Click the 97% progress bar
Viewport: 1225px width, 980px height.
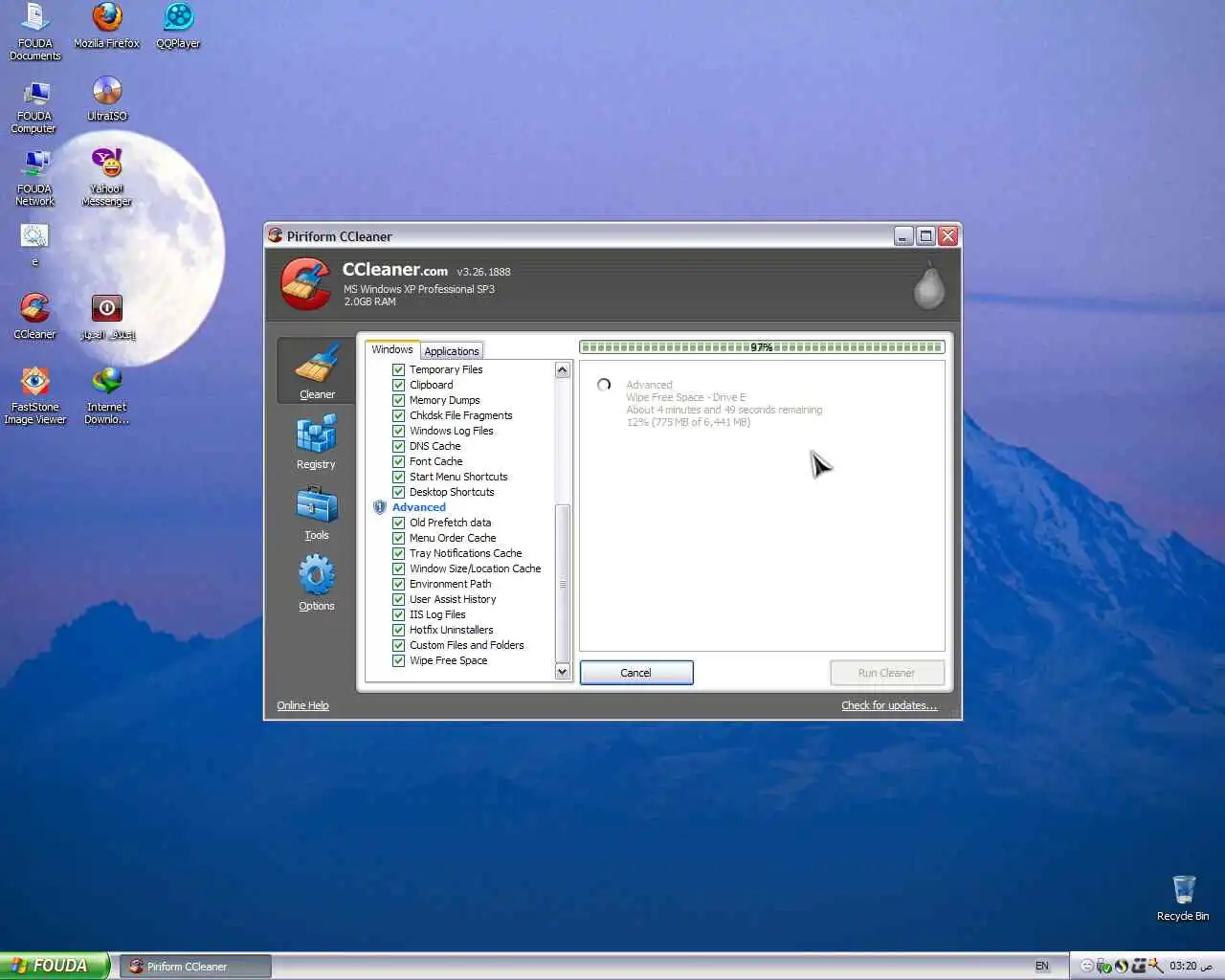[x=762, y=347]
